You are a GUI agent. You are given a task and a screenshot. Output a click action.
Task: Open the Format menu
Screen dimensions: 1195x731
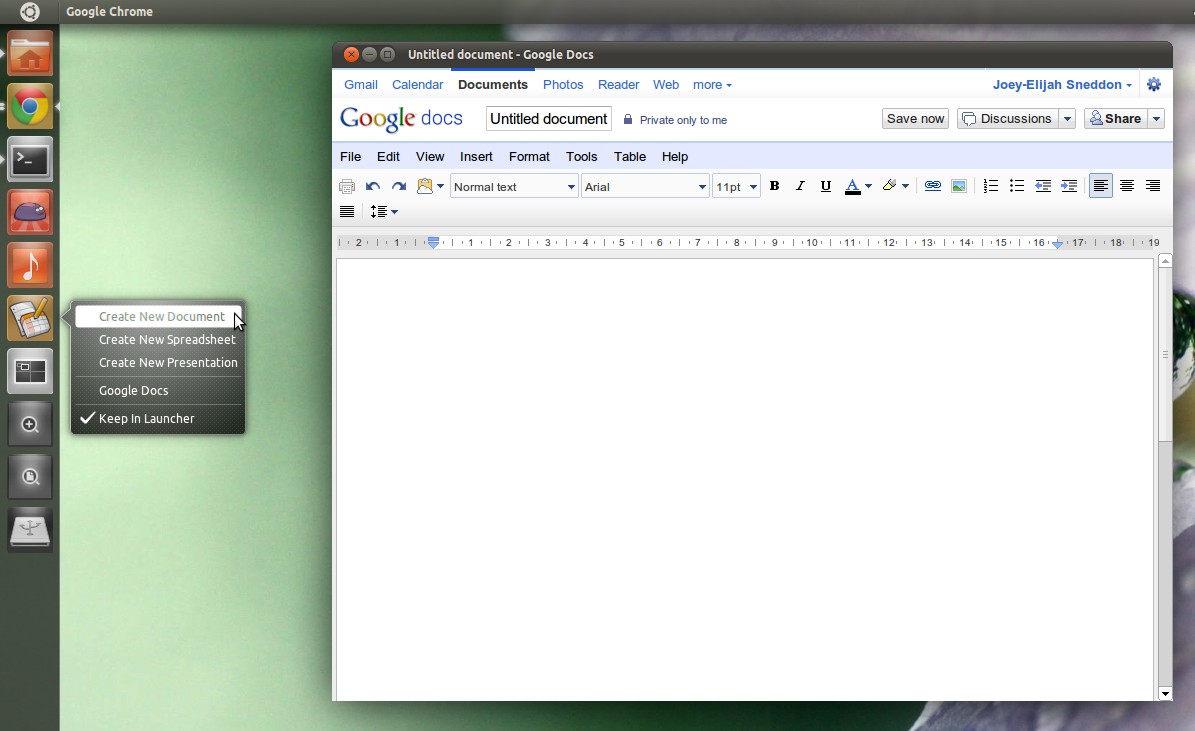pos(529,156)
